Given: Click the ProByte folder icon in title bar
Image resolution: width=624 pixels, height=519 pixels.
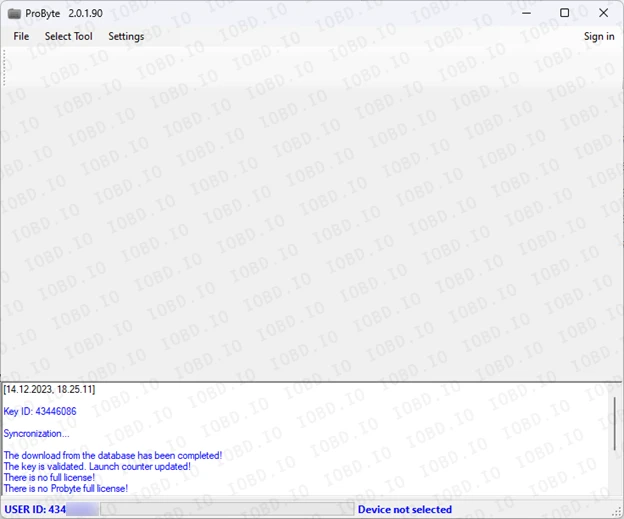Looking at the screenshot, I should [14, 14].
